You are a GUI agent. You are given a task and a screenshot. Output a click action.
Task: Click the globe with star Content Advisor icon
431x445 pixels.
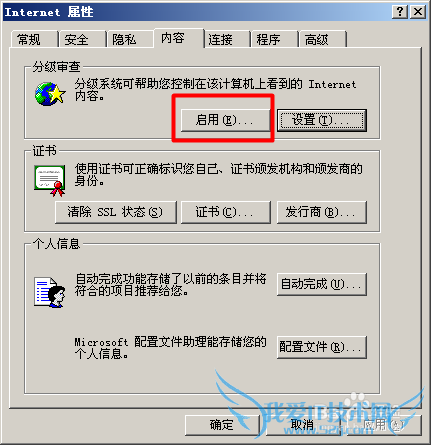(x=50, y=94)
